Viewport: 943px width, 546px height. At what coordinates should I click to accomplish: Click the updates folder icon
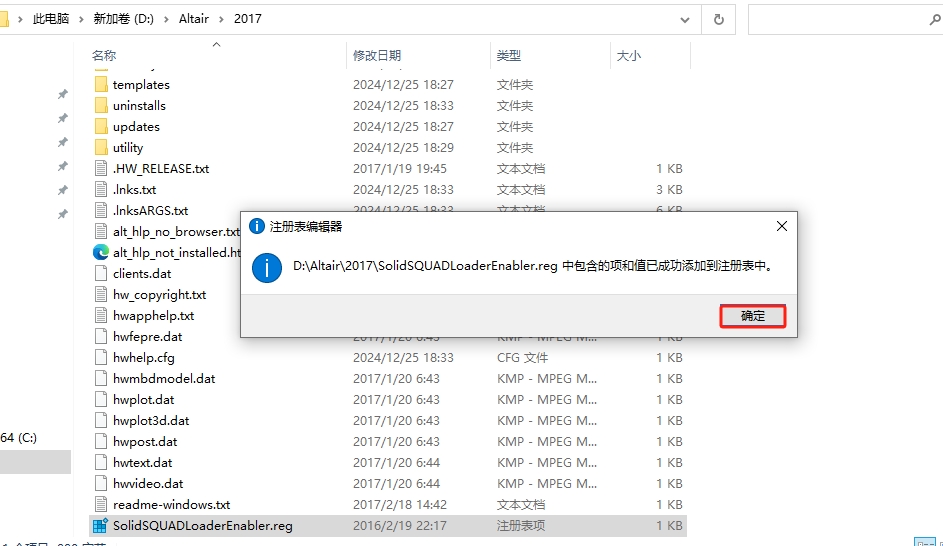pyautogui.click(x=100, y=127)
